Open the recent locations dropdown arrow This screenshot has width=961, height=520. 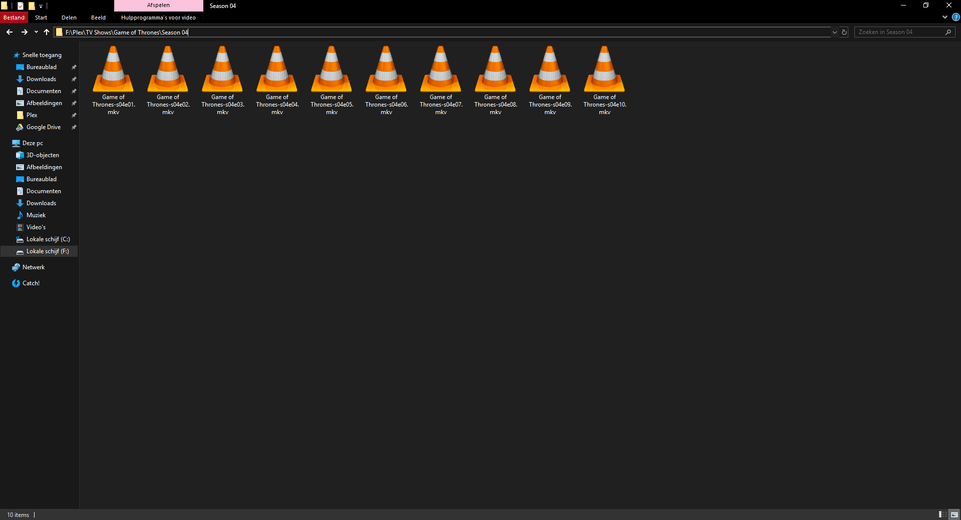[x=36, y=32]
